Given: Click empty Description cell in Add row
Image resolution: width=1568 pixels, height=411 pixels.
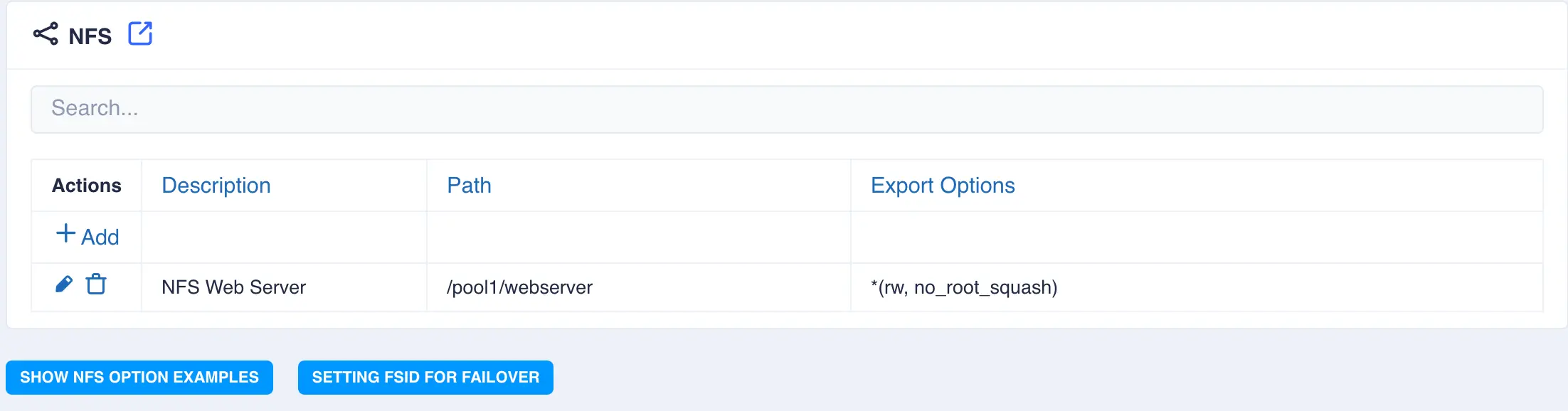Looking at the screenshot, I should pos(284,237).
